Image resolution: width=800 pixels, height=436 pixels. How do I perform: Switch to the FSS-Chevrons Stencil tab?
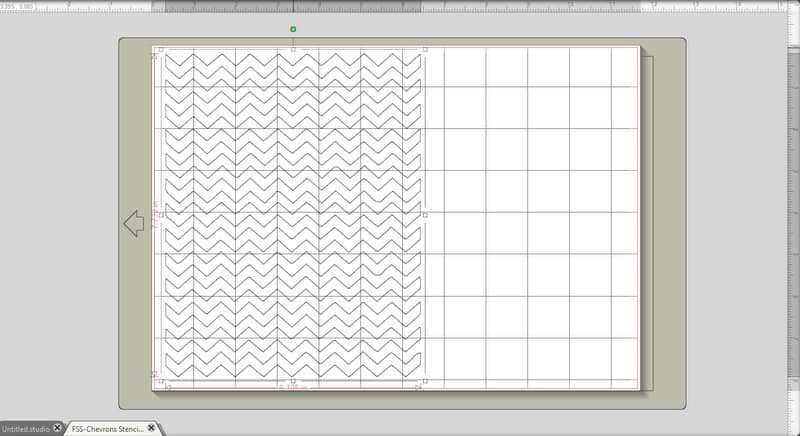pyautogui.click(x=106, y=428)
